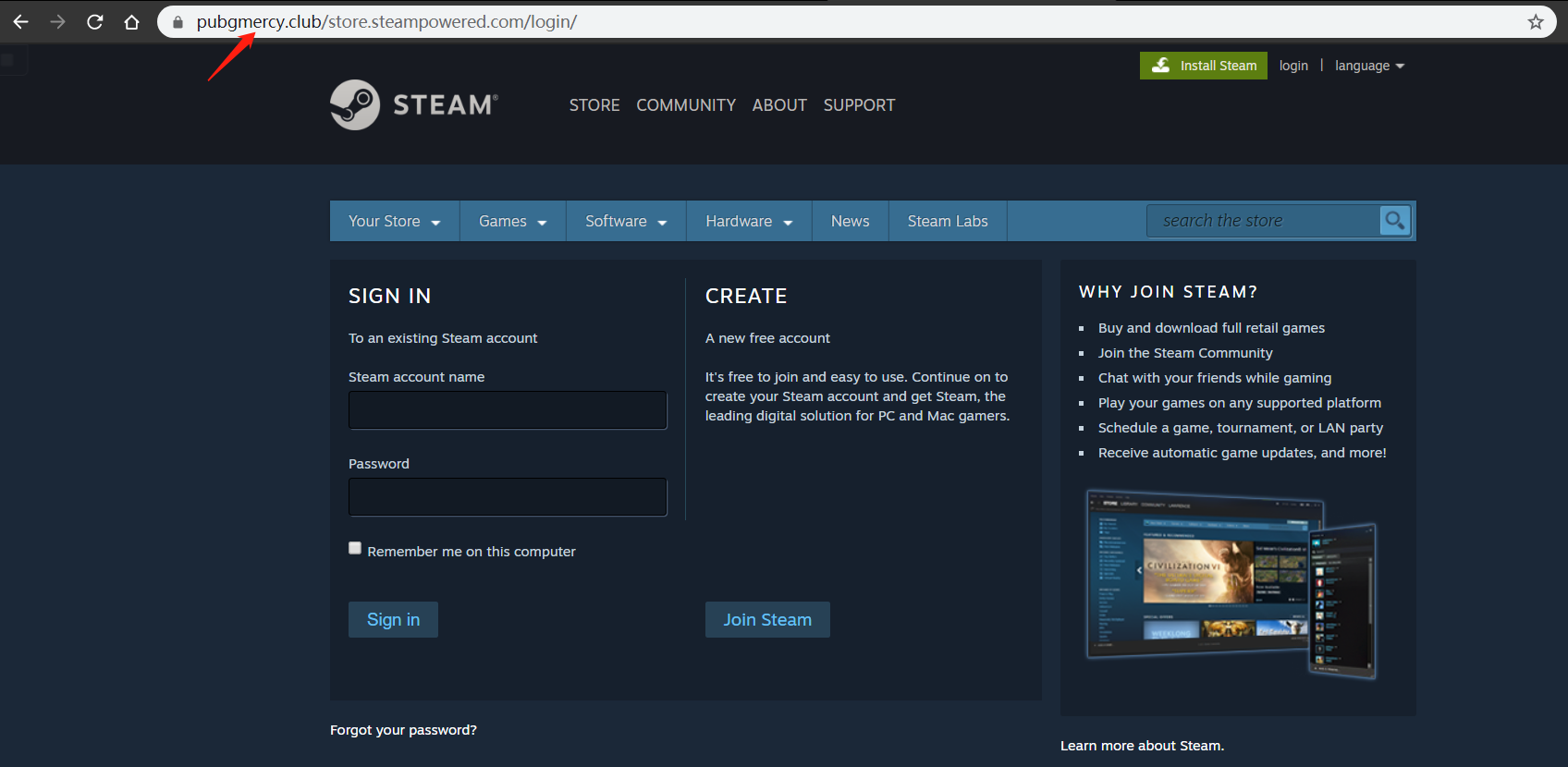This screenshot has height=767, width=1568.
Task: Open the Forgot your password link
Action: 403,730
